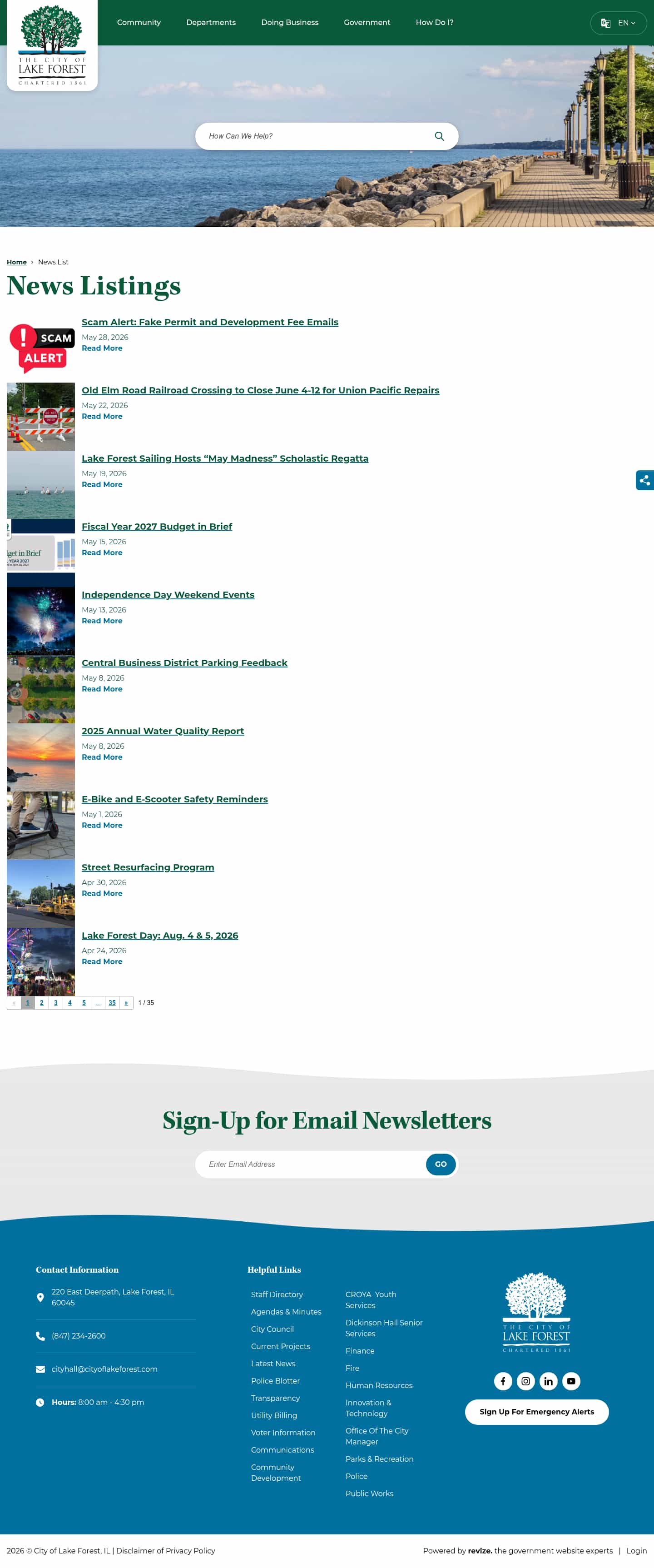Open Innovation & Technology footer link

click(369, 1408)
